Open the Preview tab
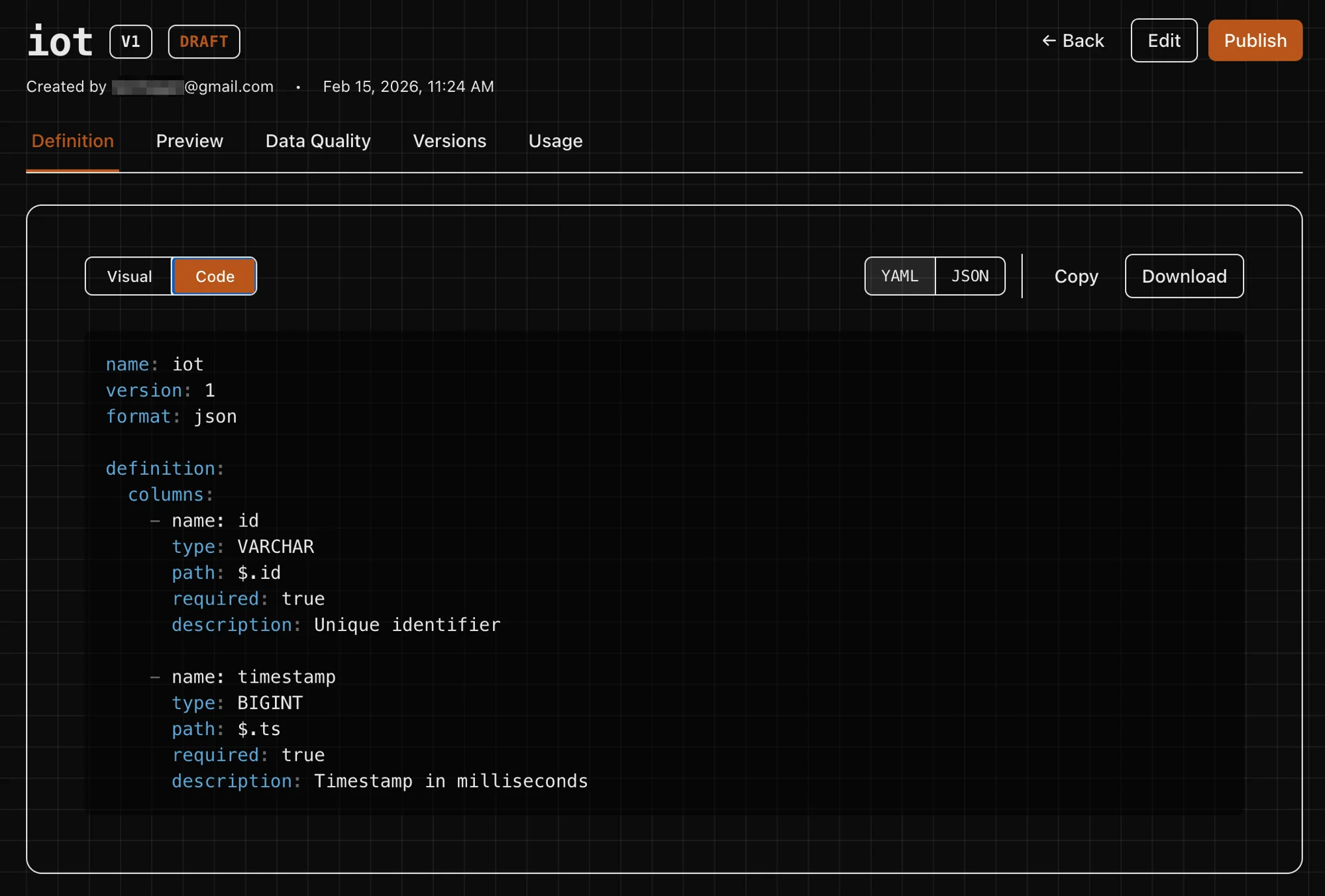This screenshot has width=1325, height=896. point(189,140)
